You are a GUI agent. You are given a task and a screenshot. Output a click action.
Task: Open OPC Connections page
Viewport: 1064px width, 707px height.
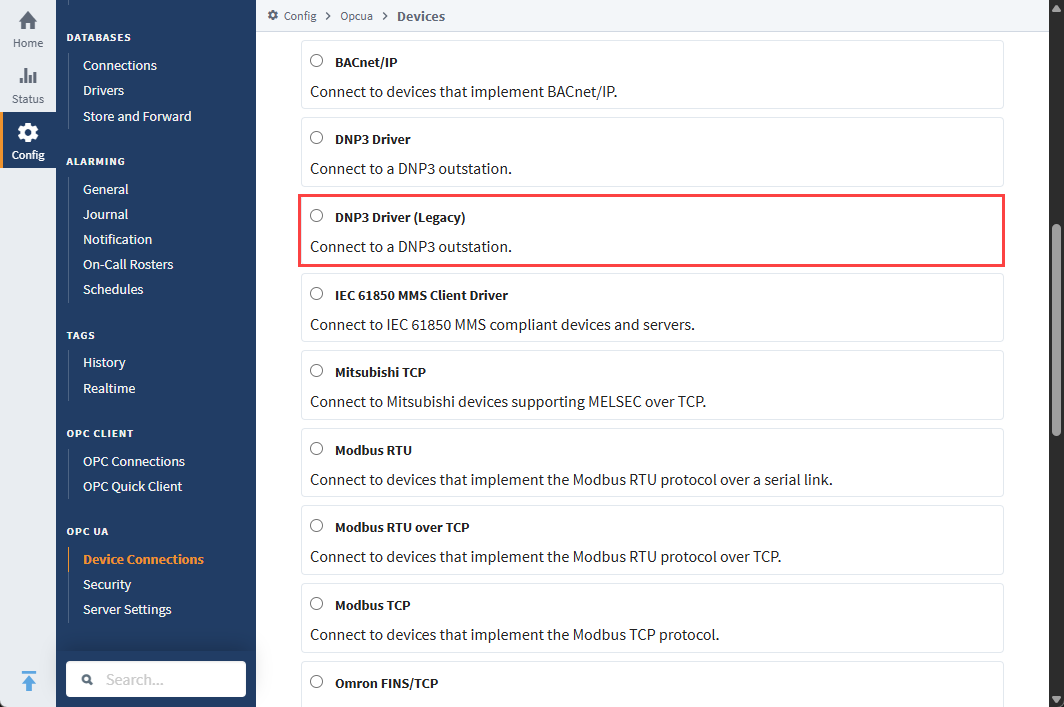pos(134,461)
